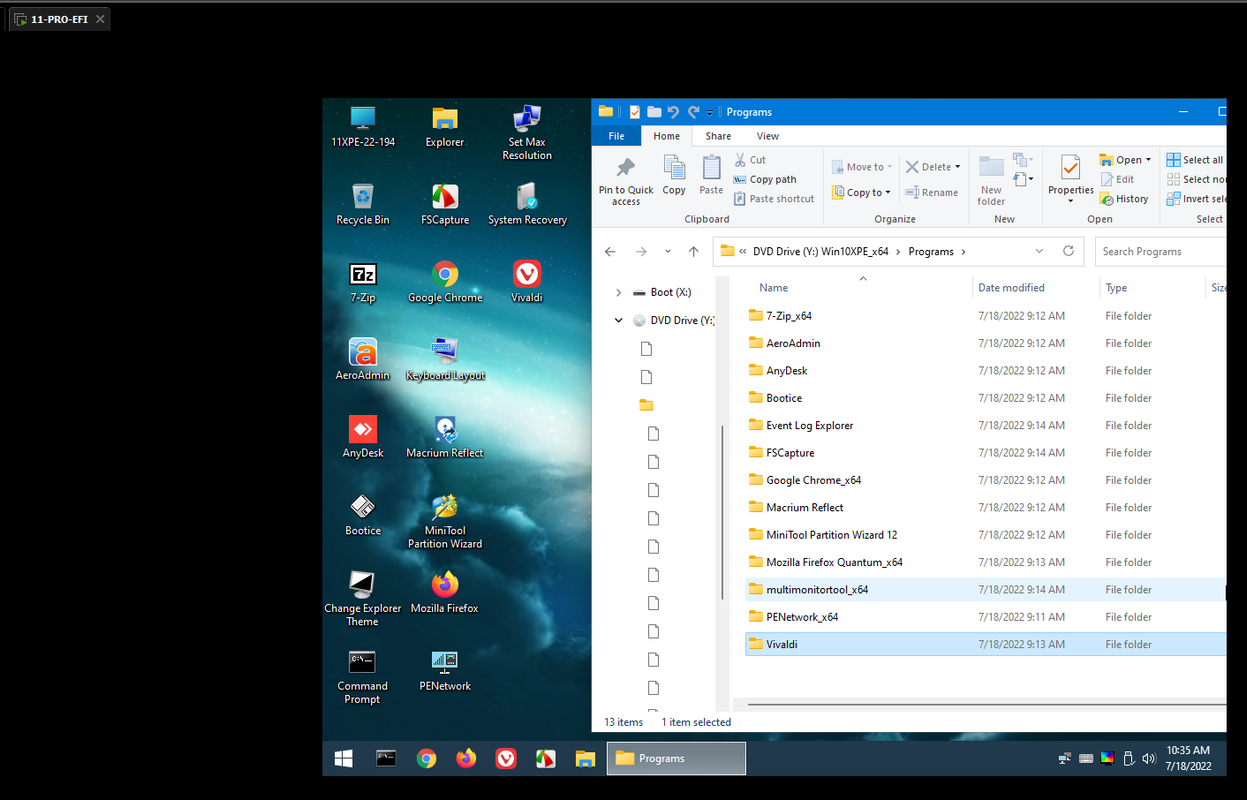Click the Programs taskbar window button
The height and width of the screenshot is (800, 1247).
coord(676,758)
